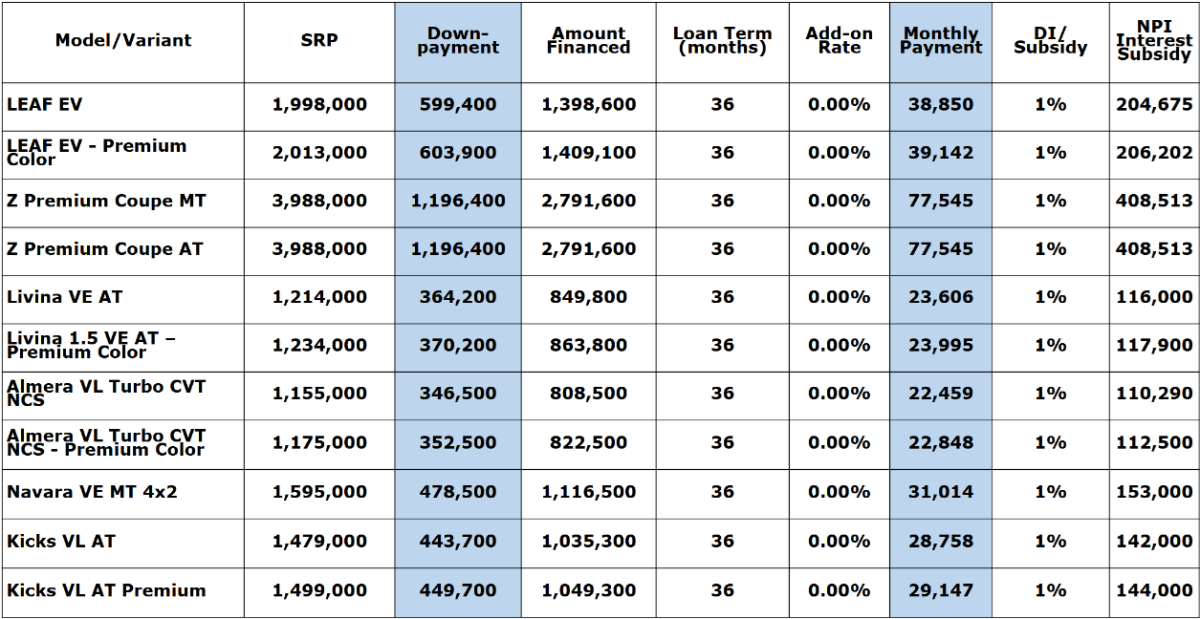The image size is (1200, 619).
Task: Select Livina VE AT SRP 1,214,000
Action: [319, 297]
